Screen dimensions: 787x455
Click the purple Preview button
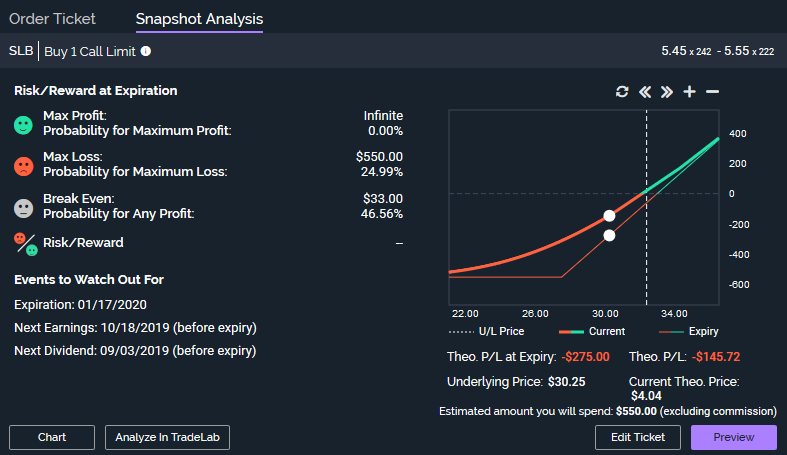(733, 437)
